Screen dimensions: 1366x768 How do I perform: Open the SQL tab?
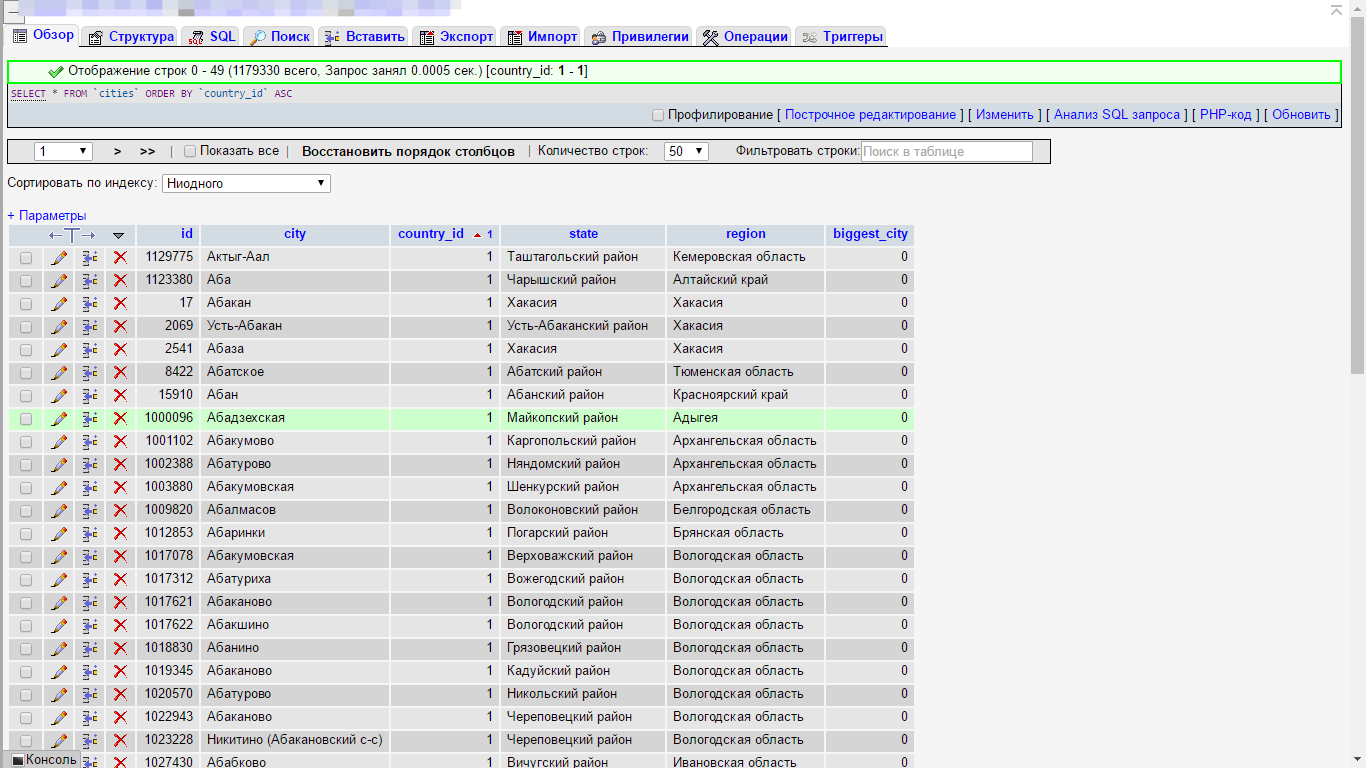coord(211,37)
